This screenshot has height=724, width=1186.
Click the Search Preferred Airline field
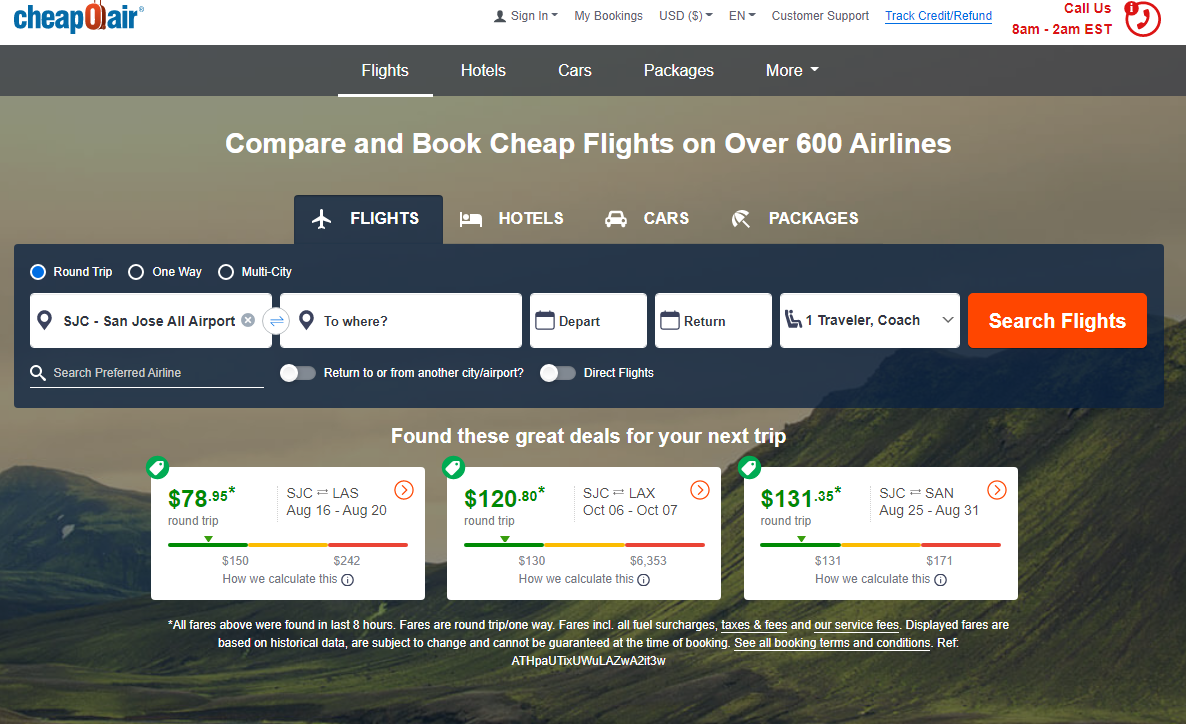pyautogui.click(x=147, y=373)
